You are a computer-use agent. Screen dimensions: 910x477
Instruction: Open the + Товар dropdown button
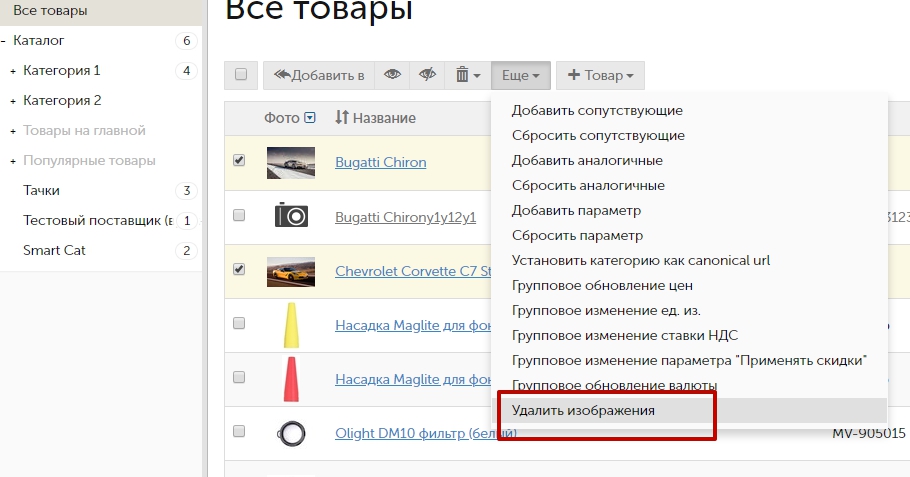coord(600,75)
